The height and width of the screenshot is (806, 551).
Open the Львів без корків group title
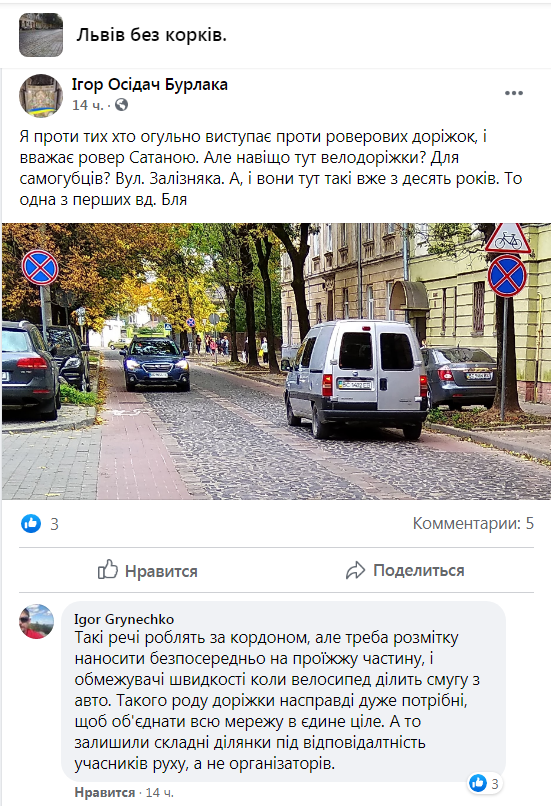pos(152,35)
